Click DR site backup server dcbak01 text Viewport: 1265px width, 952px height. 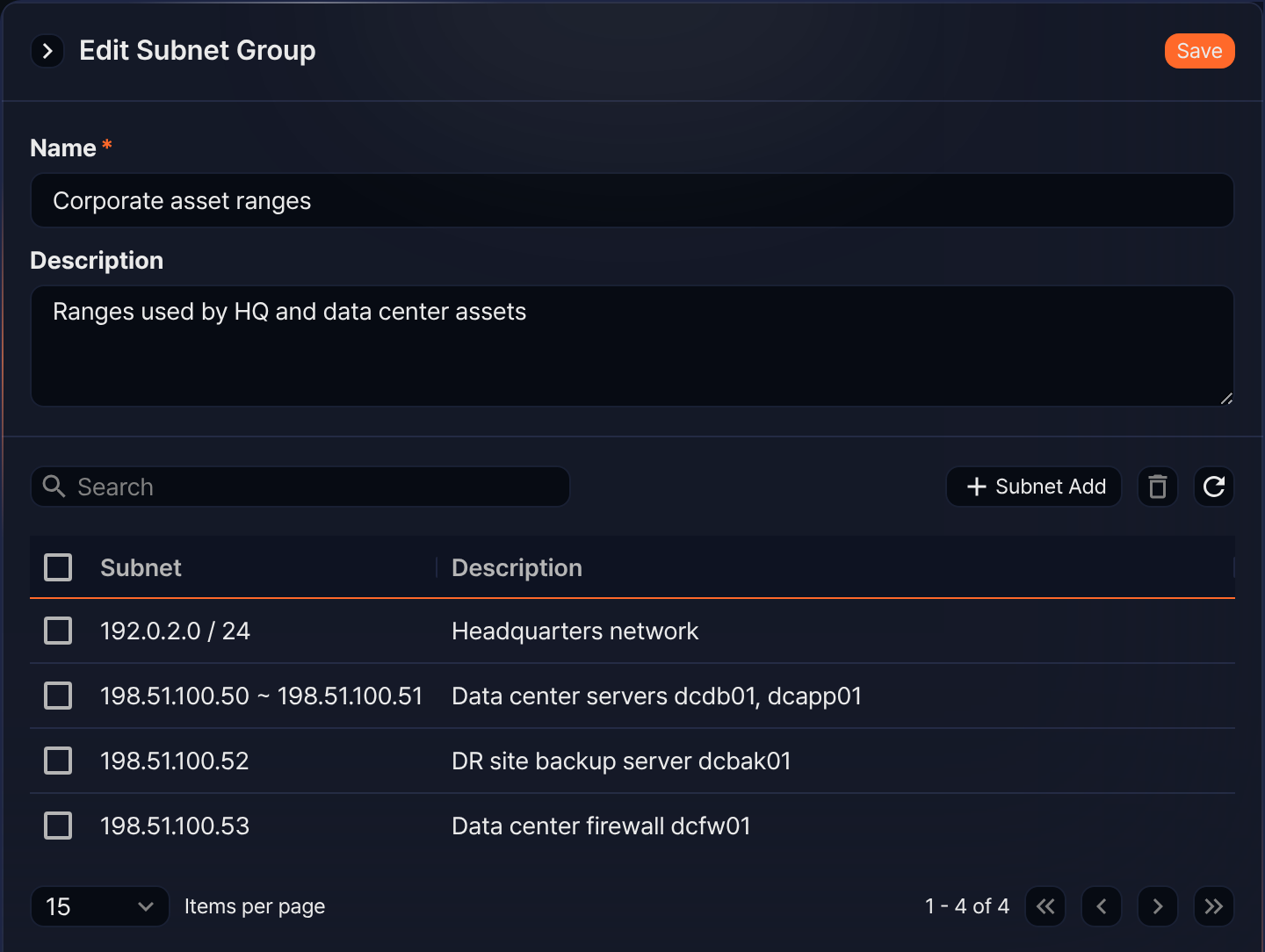(x=621, y=761)
